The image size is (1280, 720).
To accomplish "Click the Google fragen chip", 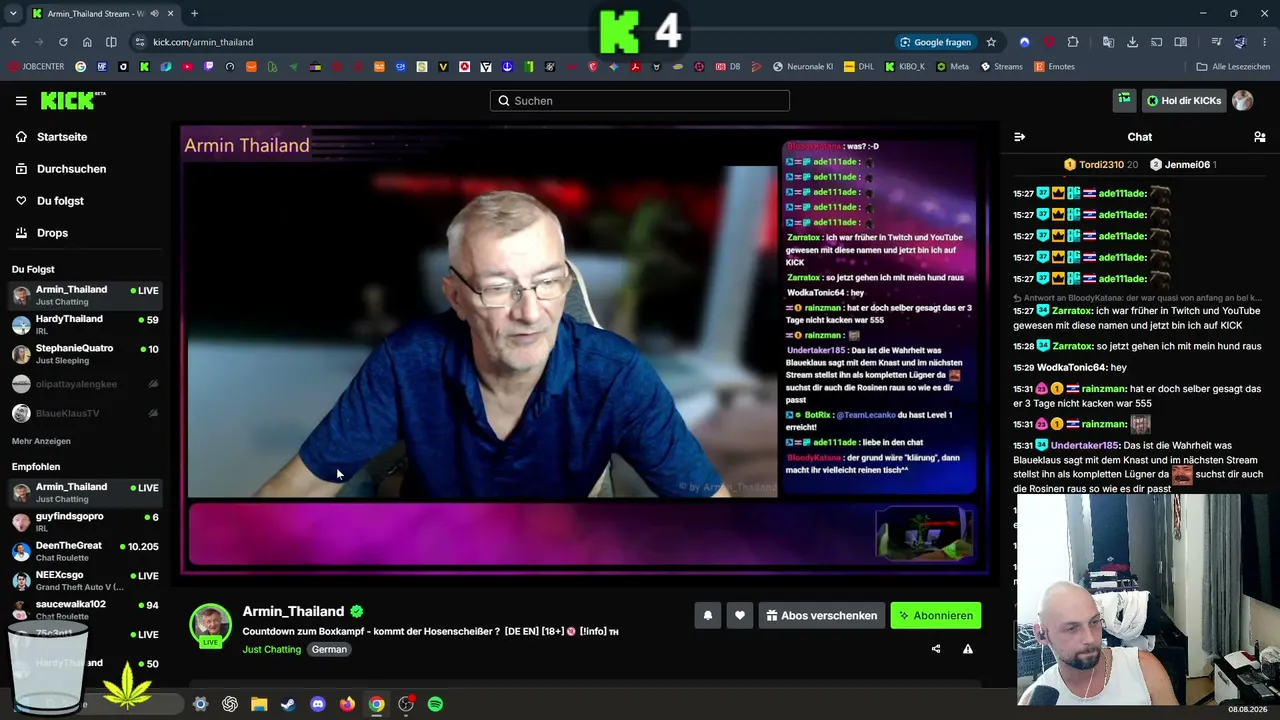I will tap(935, 42).
